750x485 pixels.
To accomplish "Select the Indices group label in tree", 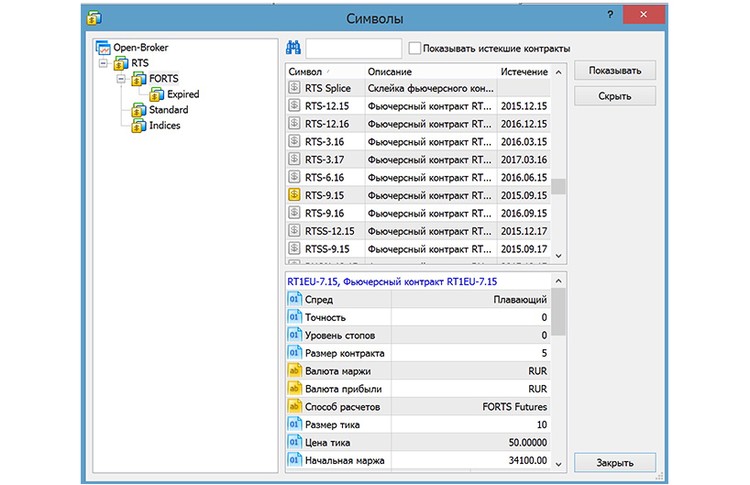I will pyautogui.click(x=165, y=125).
